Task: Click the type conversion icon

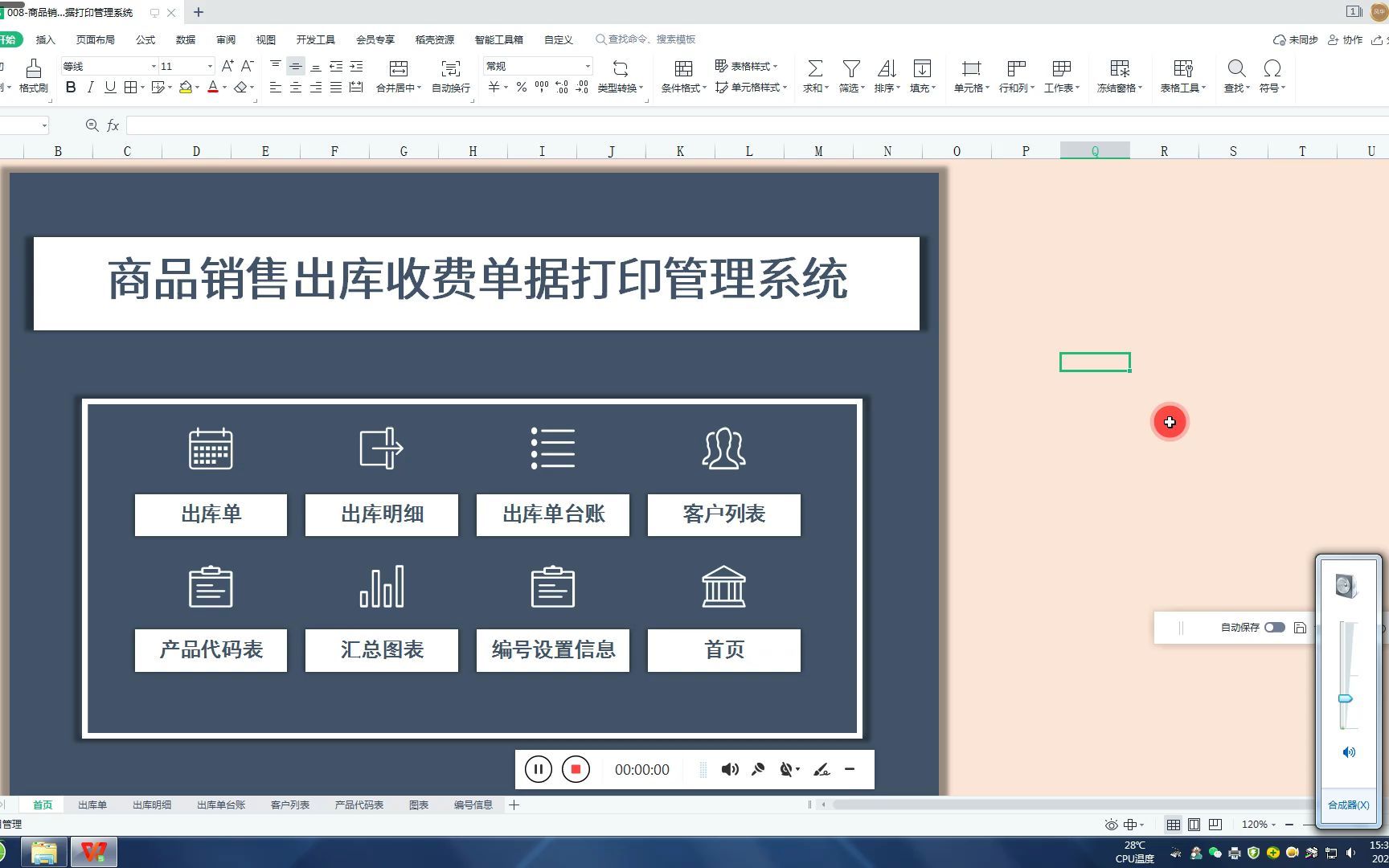Action: tap(620, 68)
